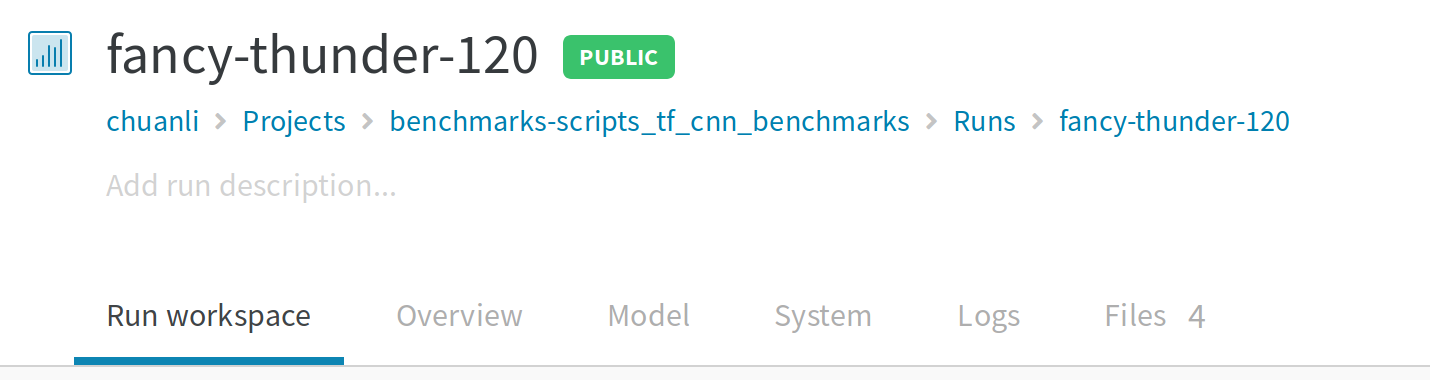The height and width of the screenshot is (380, 1430).
Task: Navigate to the Runs breadcrumb link
Action: pyautogui.click(x=985, y=122)
